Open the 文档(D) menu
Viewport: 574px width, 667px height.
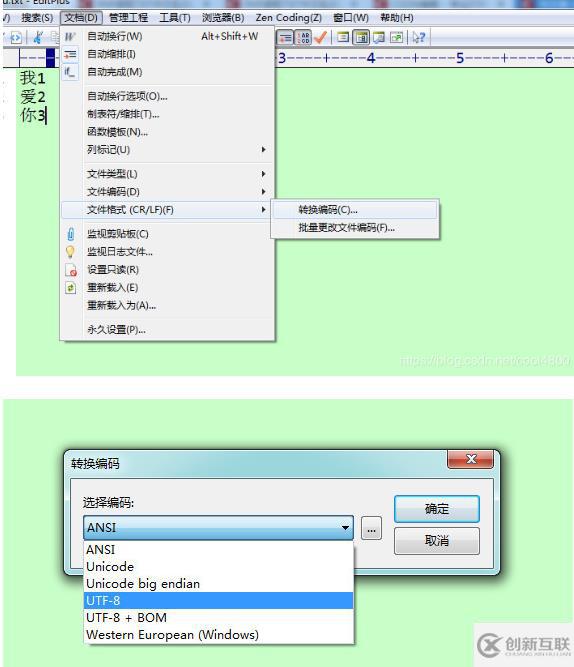coord(81,18)
